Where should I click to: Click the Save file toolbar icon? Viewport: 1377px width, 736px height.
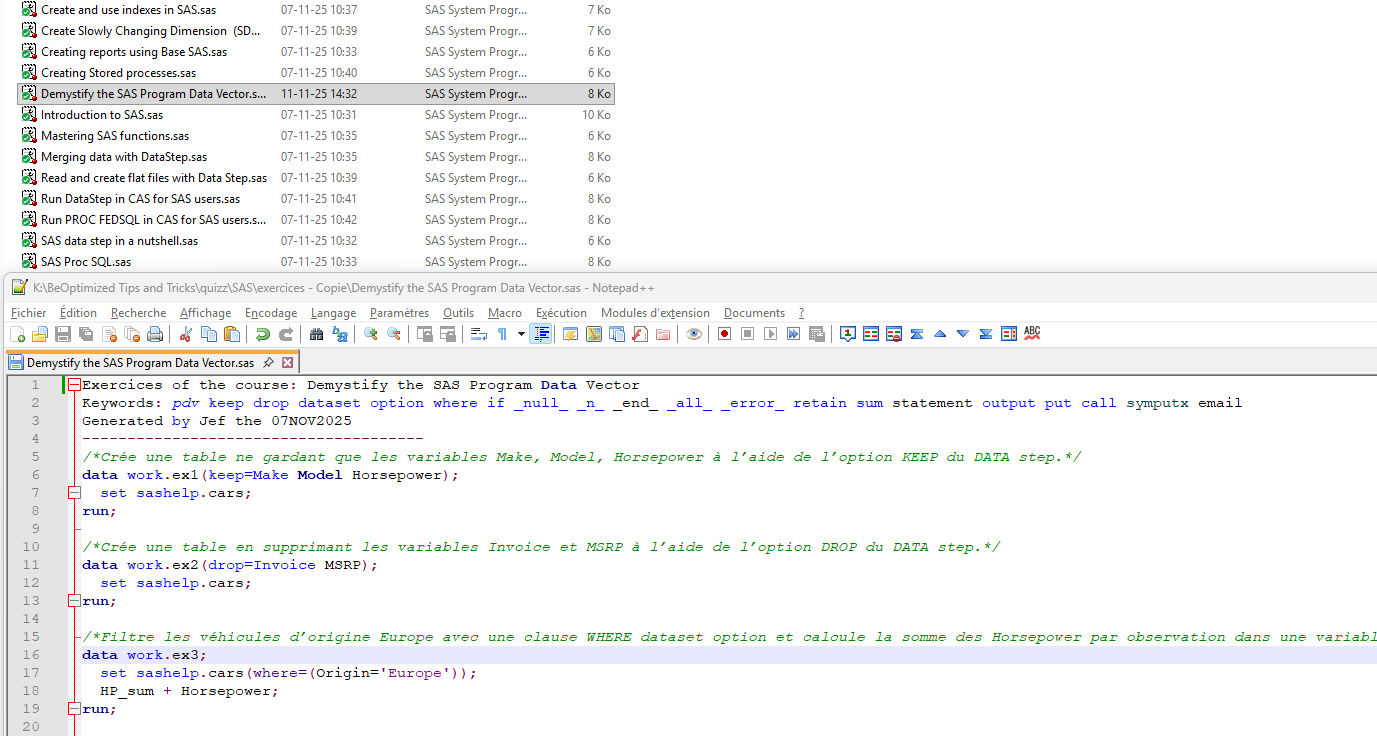pos(62,334)
